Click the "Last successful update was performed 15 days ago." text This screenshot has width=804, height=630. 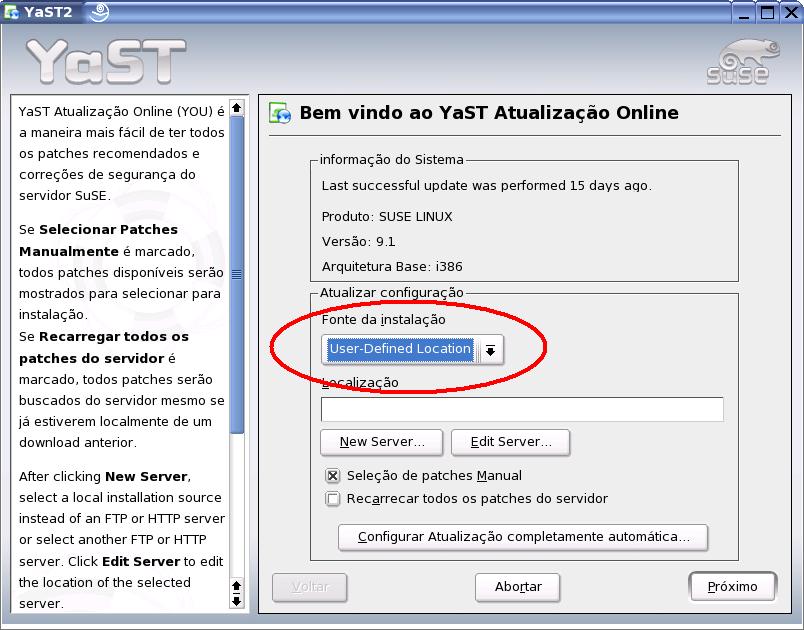[x=487, y=186]
